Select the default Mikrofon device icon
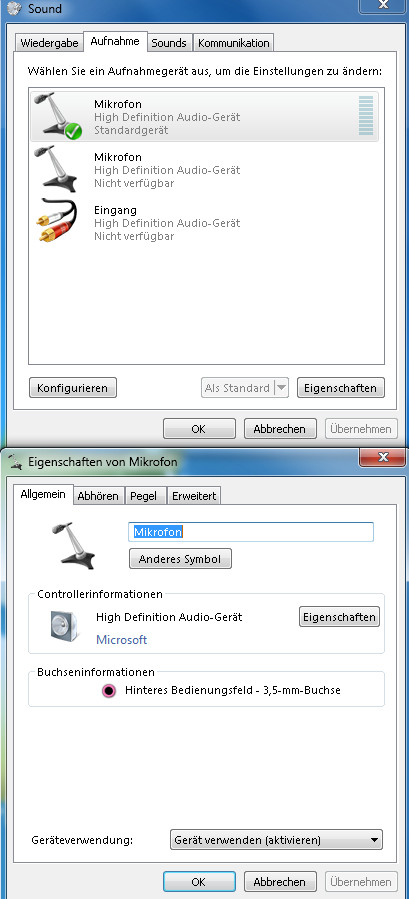The width and height of the screenshot is (409, 899). click(x=58, y=116)
